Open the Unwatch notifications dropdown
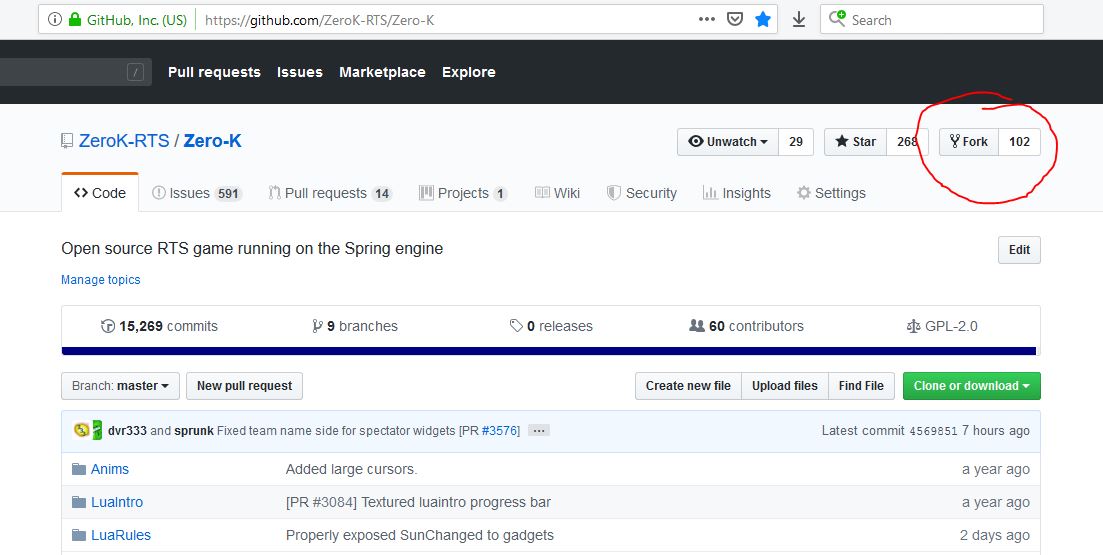1103x555 pixels. coord(727,141)
